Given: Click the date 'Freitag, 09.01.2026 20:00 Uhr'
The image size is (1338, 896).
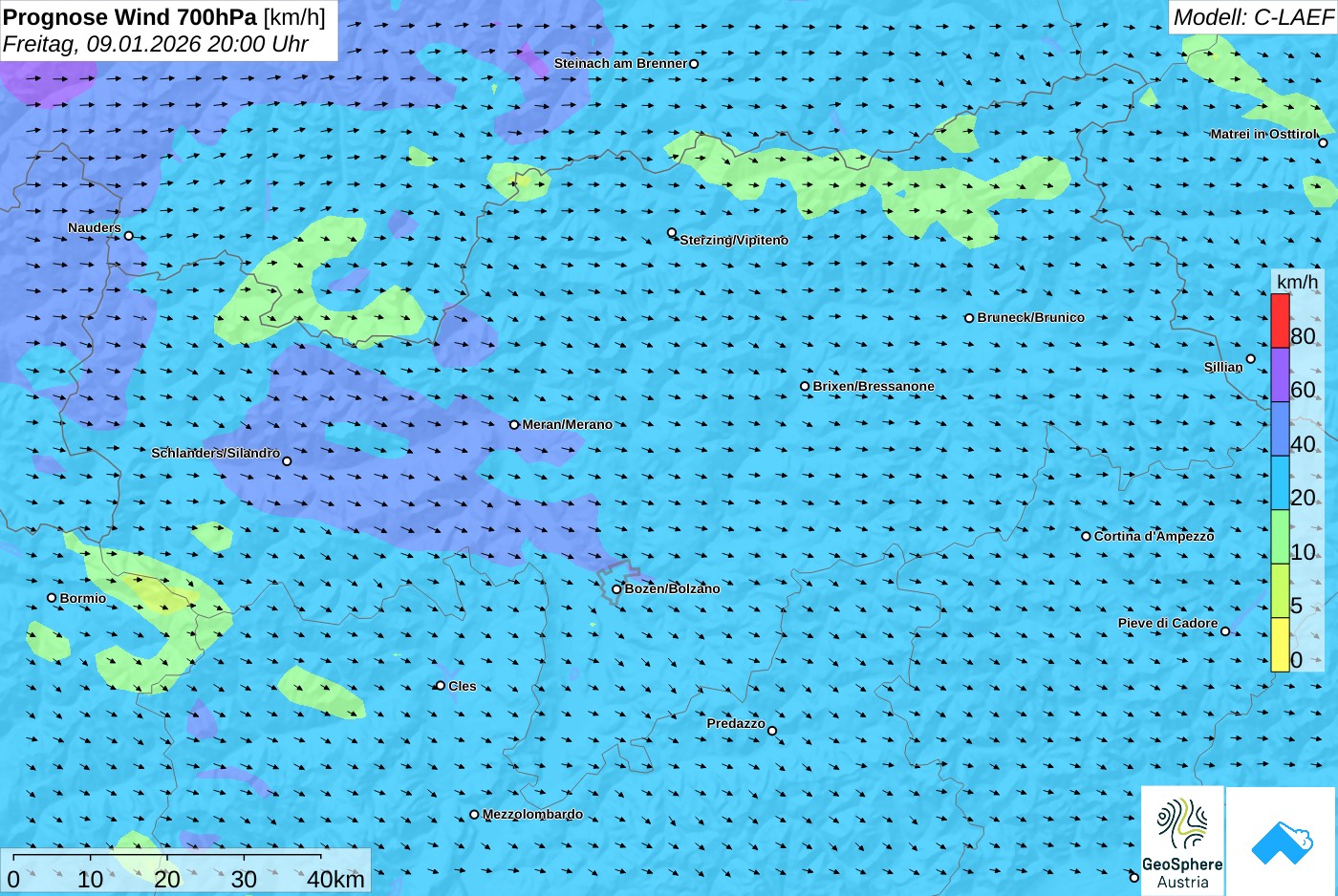Looking at the screenshot, I should pyautogui.click(x=156, y=44).
